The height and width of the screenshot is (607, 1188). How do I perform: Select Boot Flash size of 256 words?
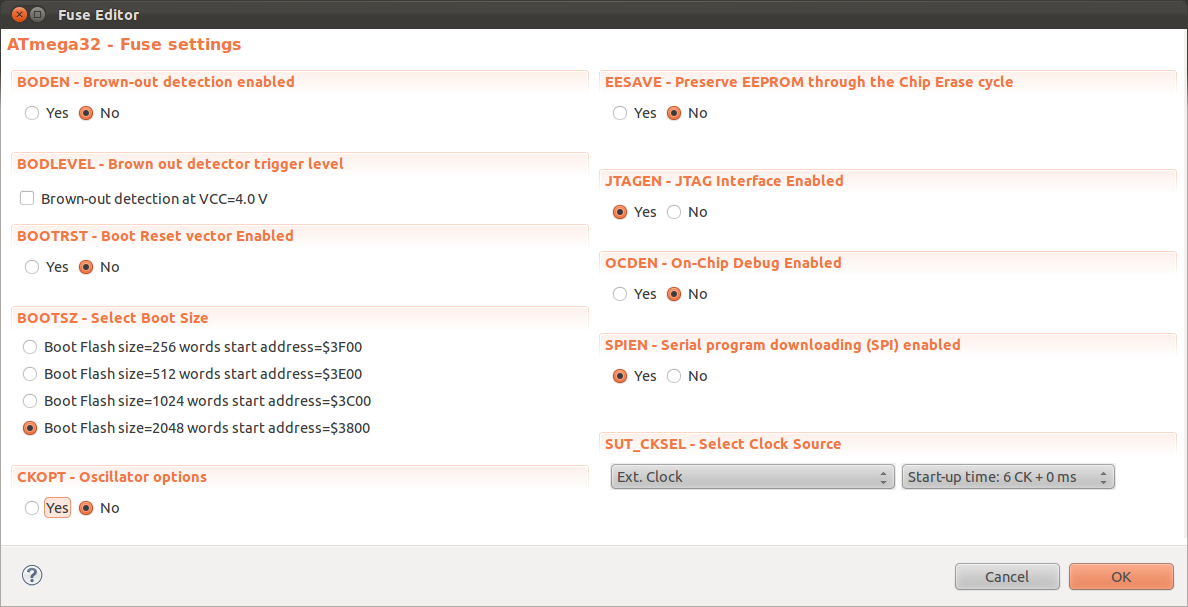30,347
